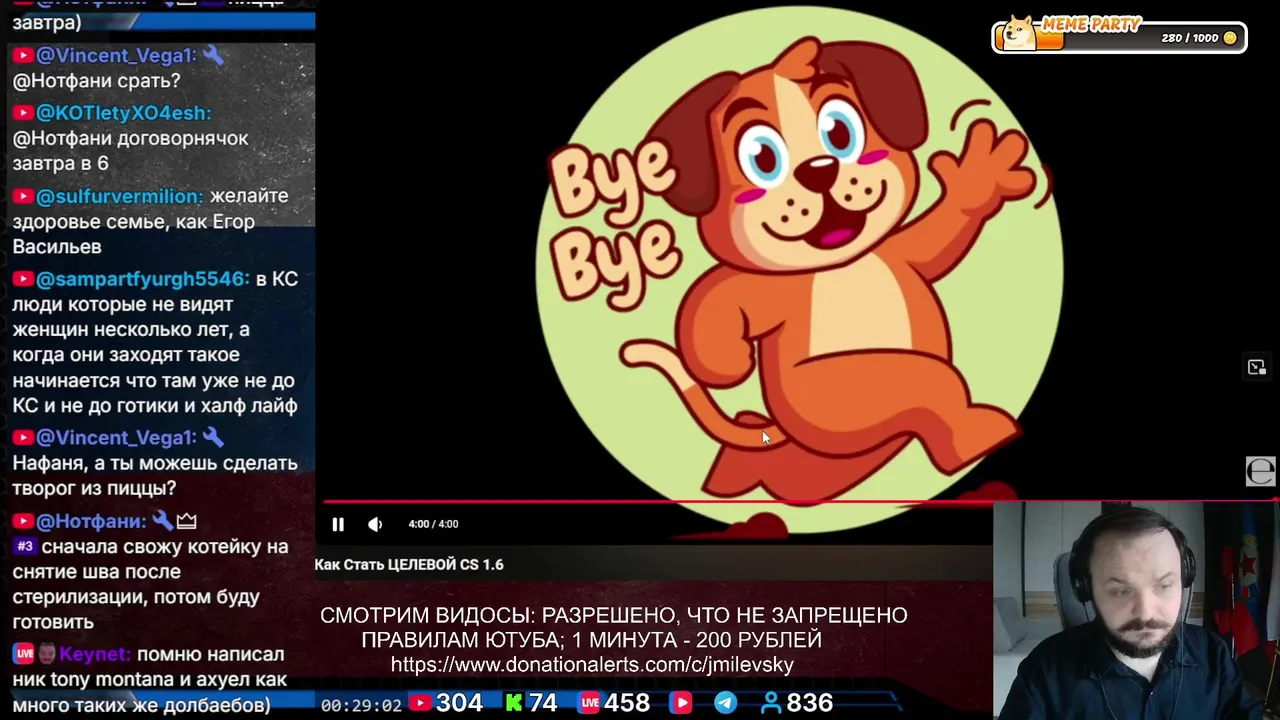Click the YouTube icon left of the Telegram icon

coord(681,703)
